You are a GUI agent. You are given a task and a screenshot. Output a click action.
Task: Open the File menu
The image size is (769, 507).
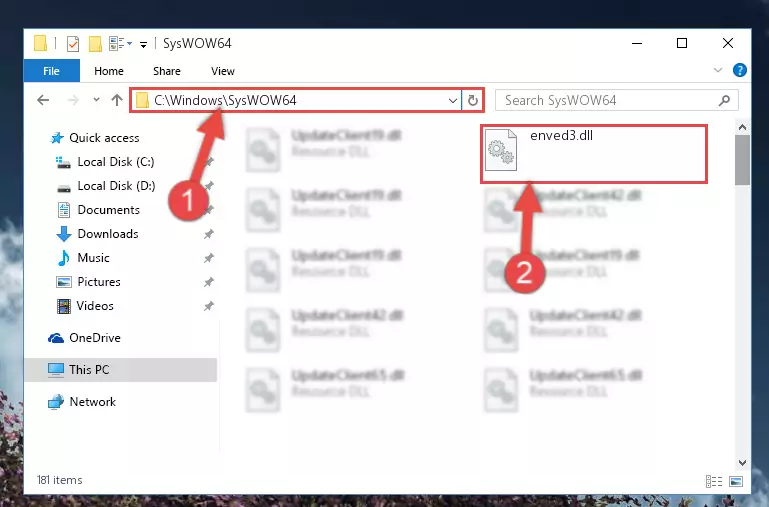pos(51,71)
